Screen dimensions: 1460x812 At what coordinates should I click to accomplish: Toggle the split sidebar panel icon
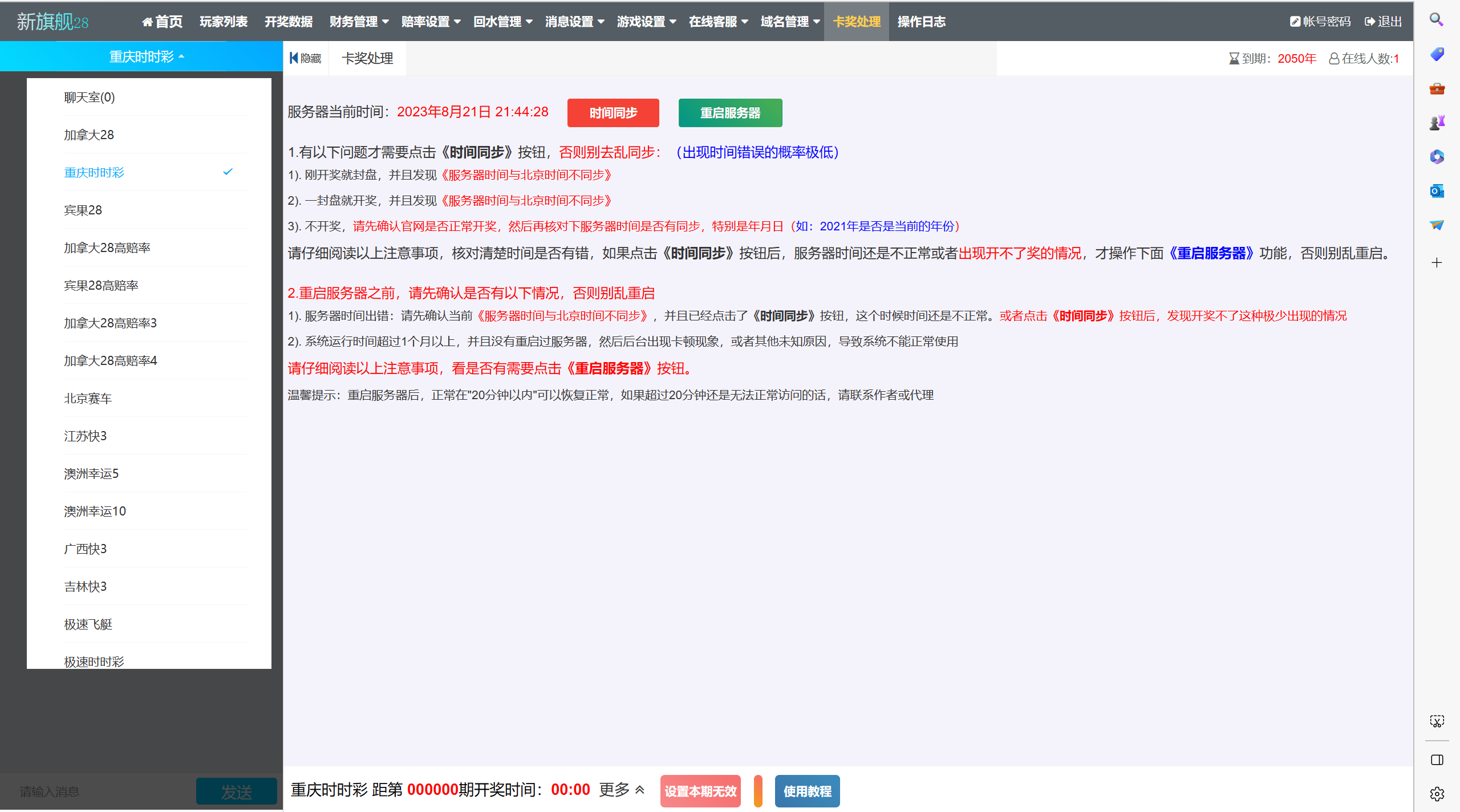point(1437,760)
